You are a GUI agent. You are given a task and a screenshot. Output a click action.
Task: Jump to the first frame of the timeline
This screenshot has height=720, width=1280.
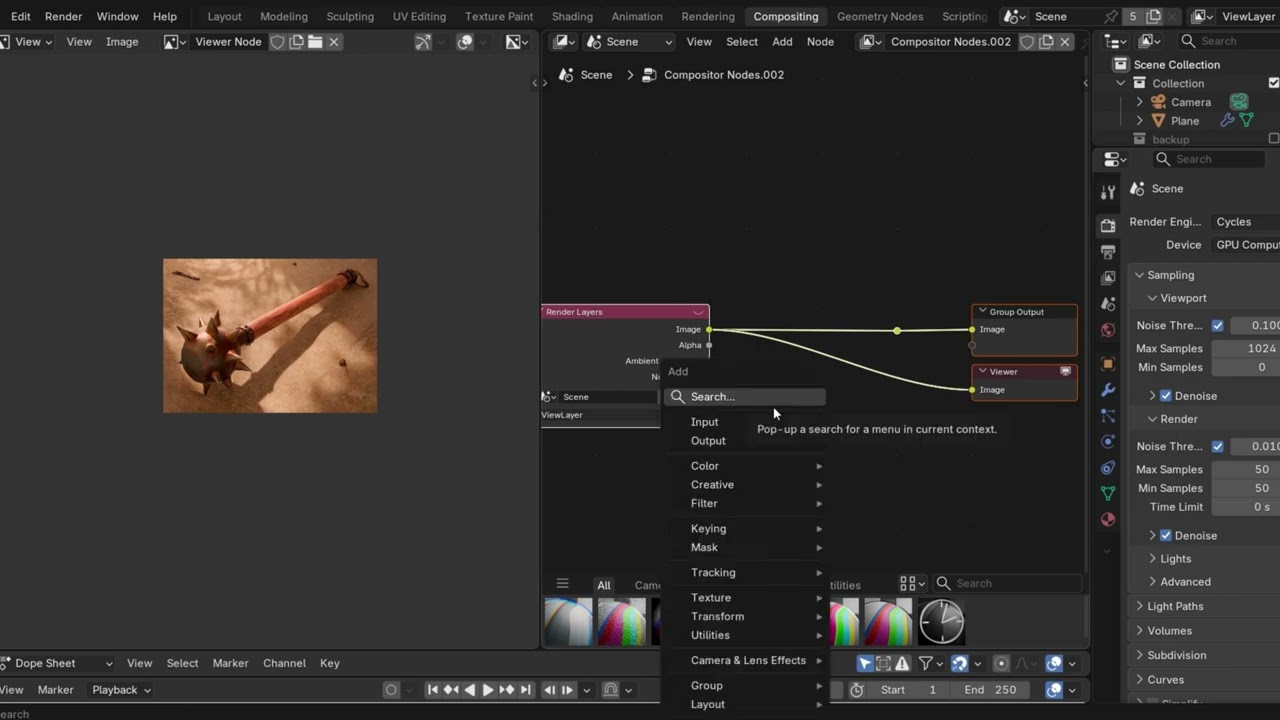pos(433,690)
